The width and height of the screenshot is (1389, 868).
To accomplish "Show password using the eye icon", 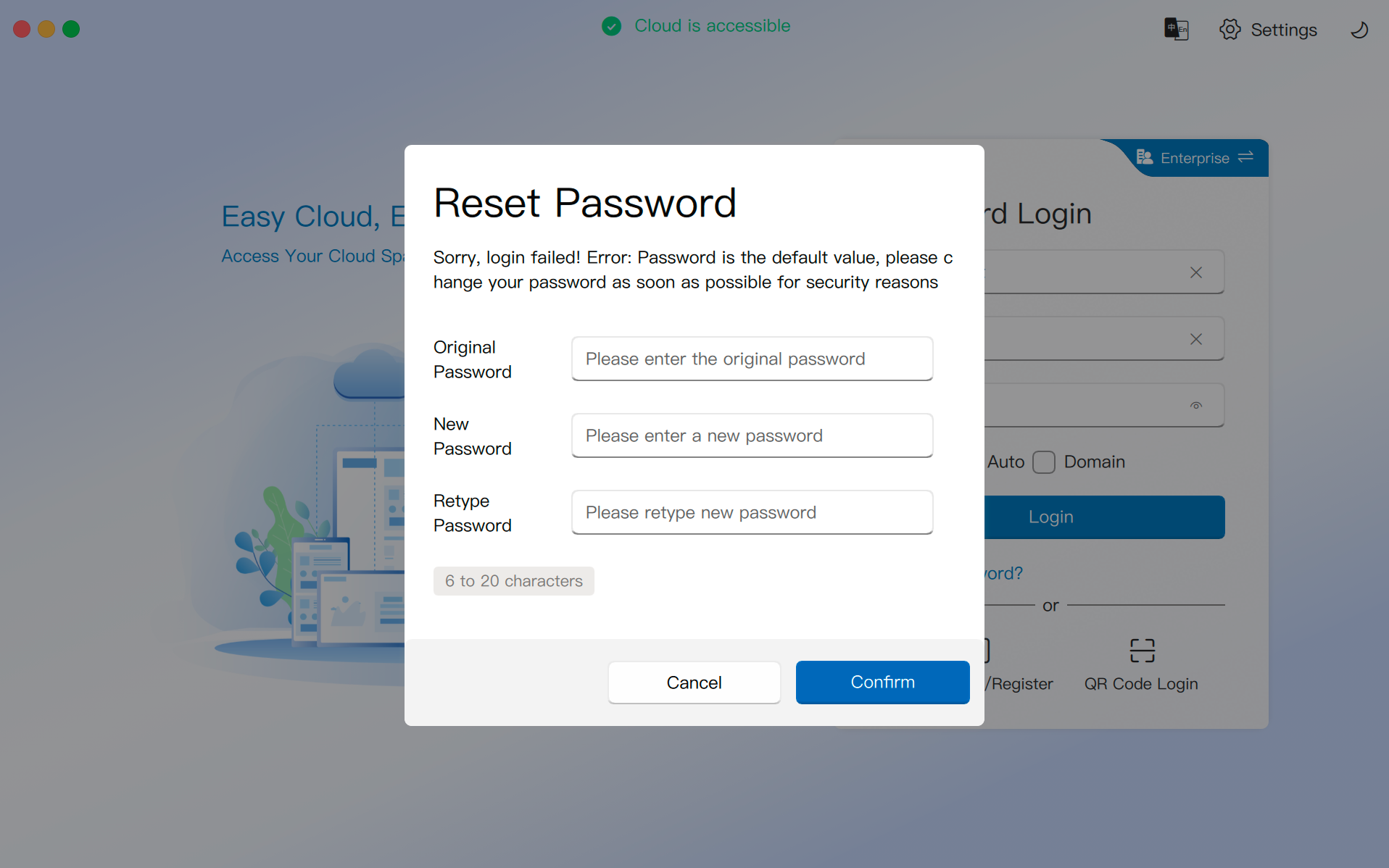I will (x=1195, y=406).
